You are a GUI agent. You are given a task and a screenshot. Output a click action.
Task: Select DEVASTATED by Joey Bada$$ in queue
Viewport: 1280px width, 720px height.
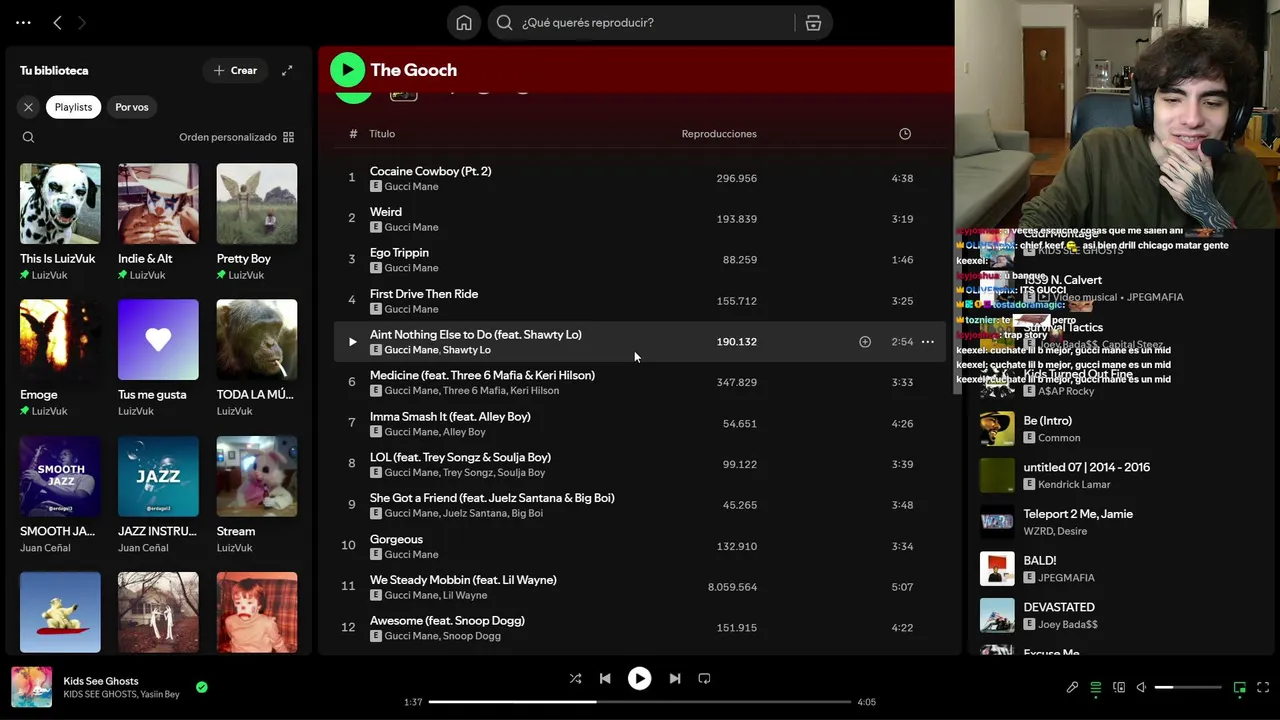pos(1122,615)
